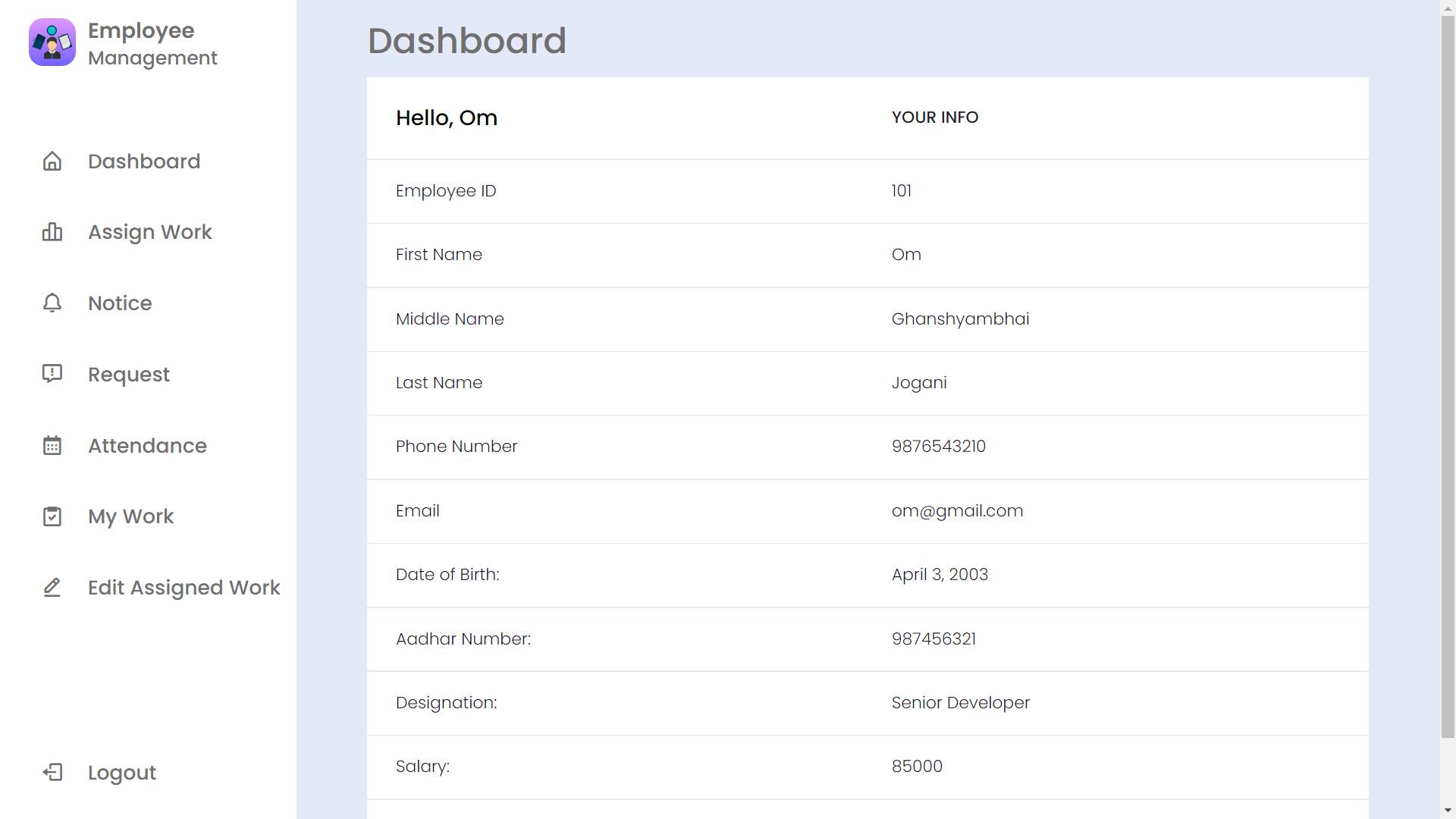
Task: Click the calendar icon for Attendance
Action: tap(52, 445)
